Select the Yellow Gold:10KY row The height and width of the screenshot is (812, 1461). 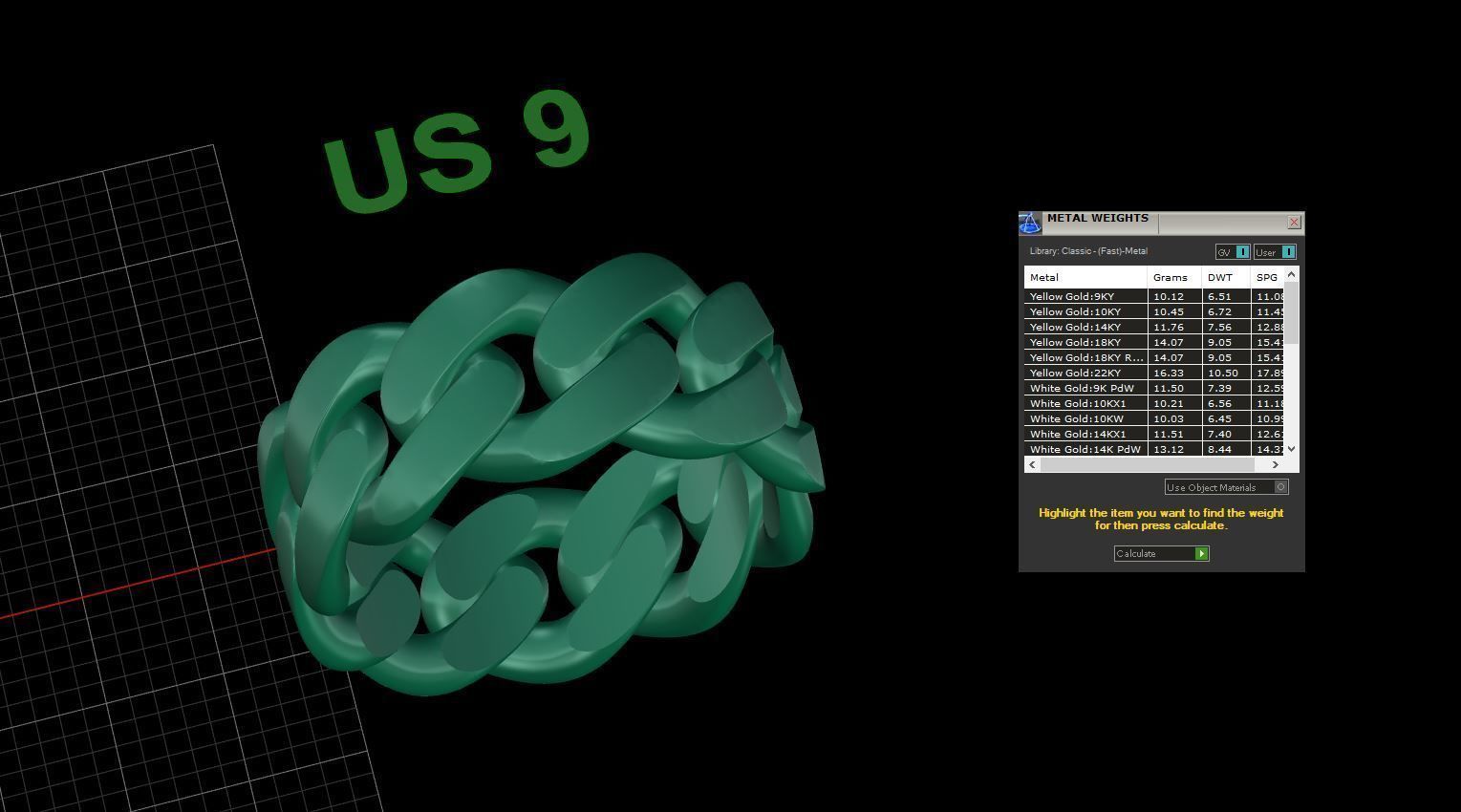[x=1154, y=311]
